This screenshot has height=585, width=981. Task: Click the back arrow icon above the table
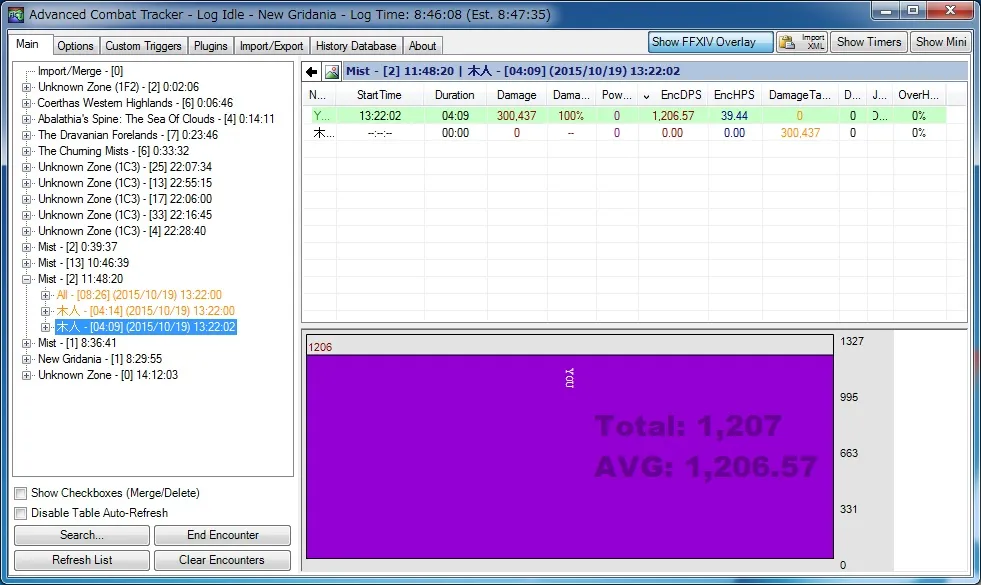point(312,71)
